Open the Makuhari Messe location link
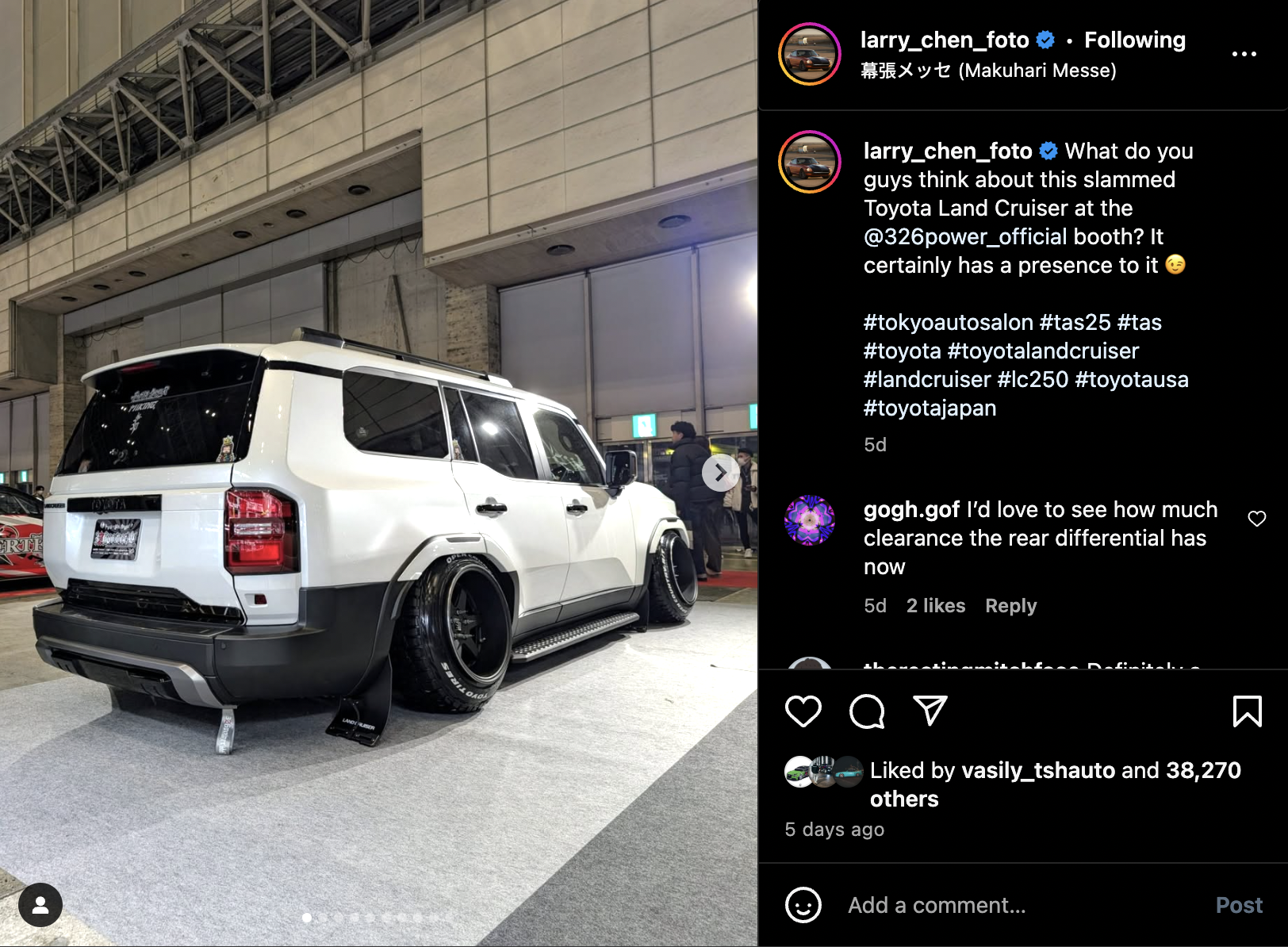Viewport: 1288px width, 947px height. (x=988, y=71)
